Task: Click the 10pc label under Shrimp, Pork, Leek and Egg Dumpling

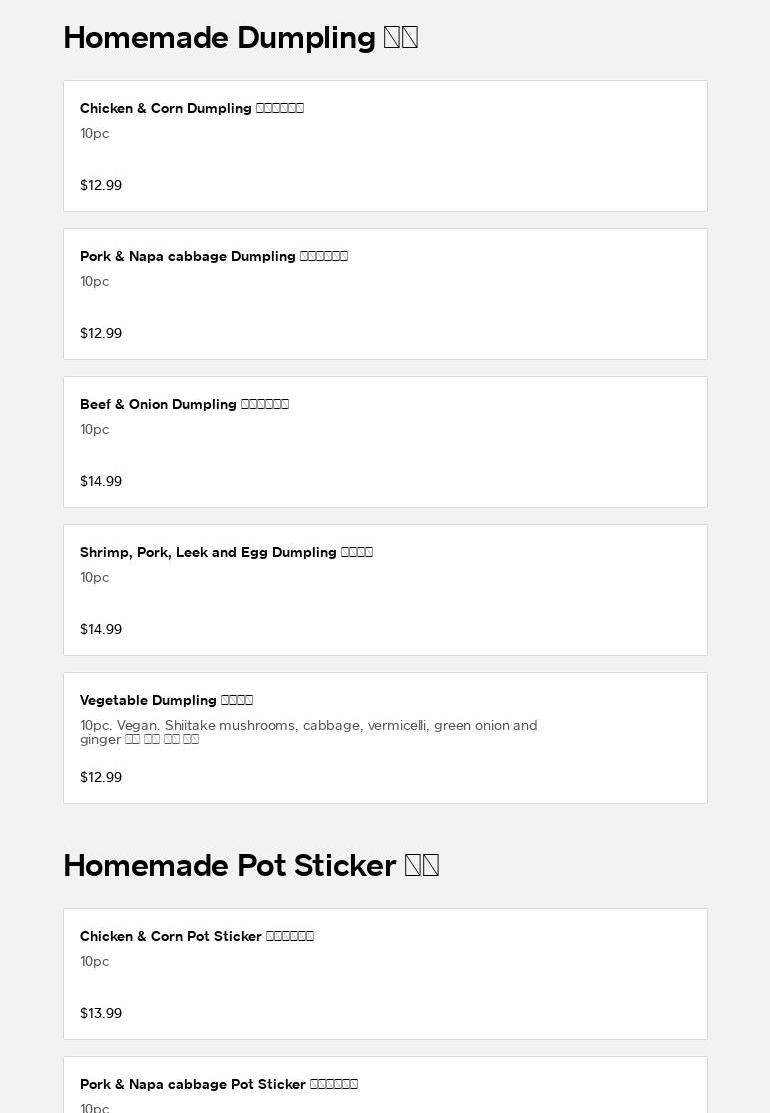Action: [95, 577]
